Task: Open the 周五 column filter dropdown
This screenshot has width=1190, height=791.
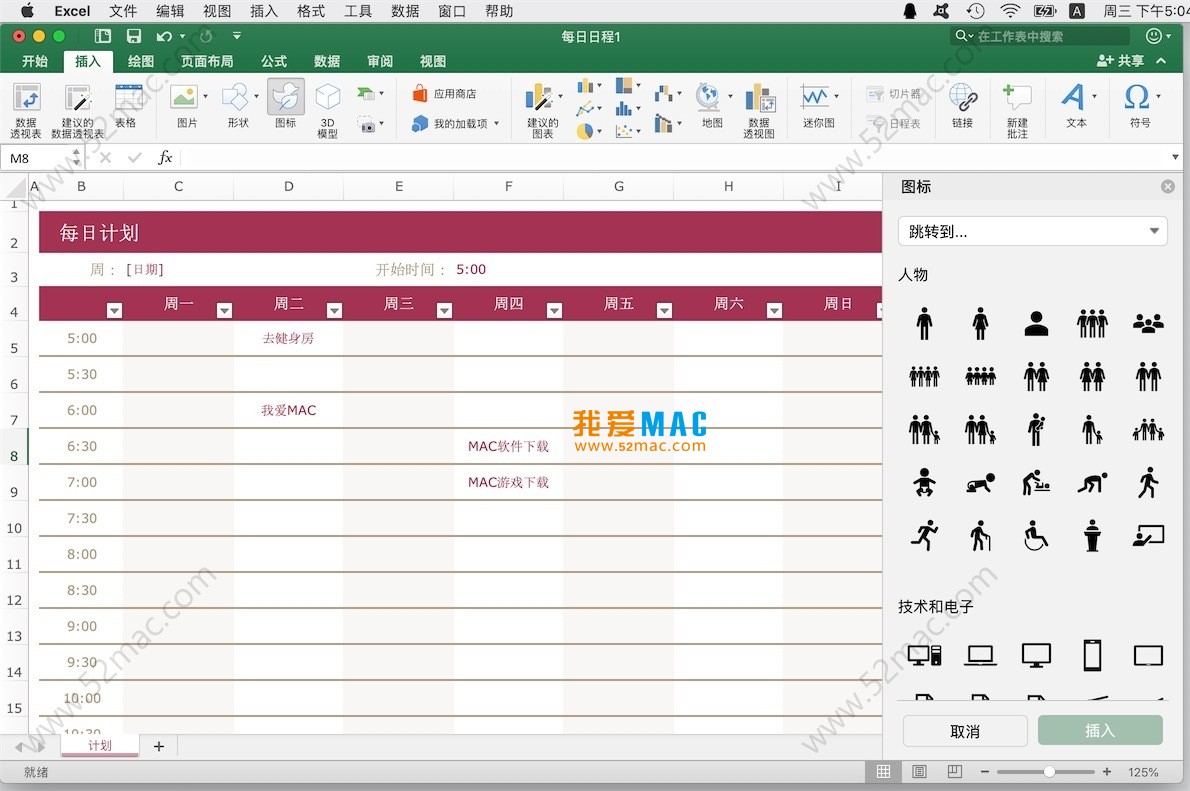Action: point(664,310)
